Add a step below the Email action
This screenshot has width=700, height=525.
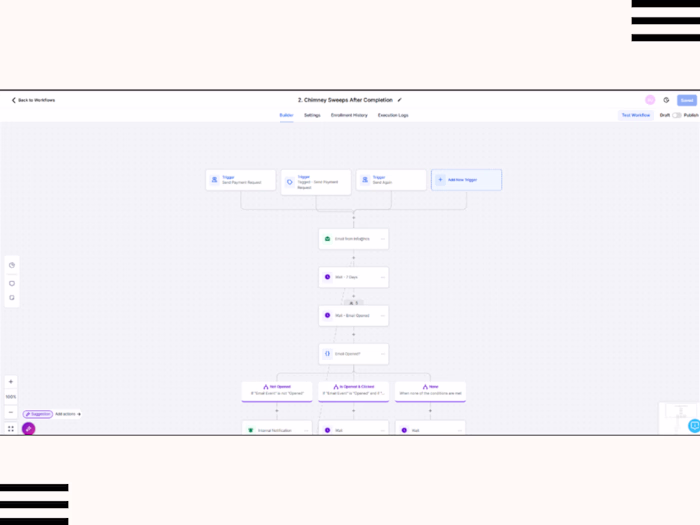[x=354, y=258]
